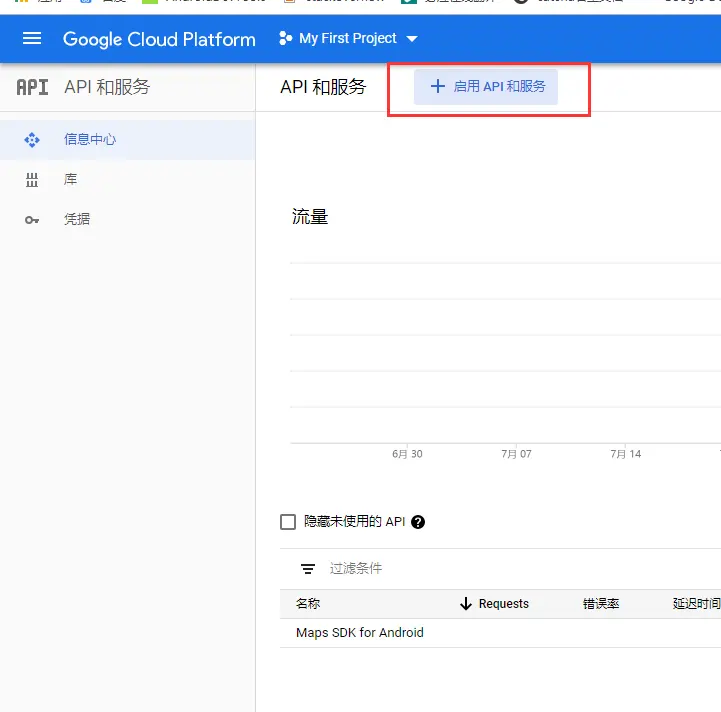Click the down arrow sort icon beside Requests
Screen dimensions: 721x712
(466, 603)
